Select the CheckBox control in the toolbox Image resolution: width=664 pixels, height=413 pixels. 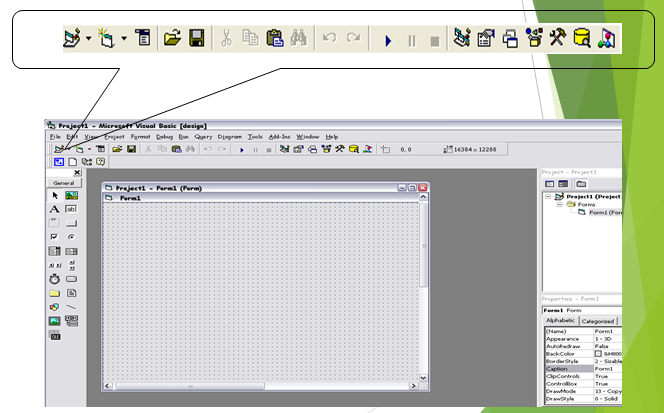55,237
